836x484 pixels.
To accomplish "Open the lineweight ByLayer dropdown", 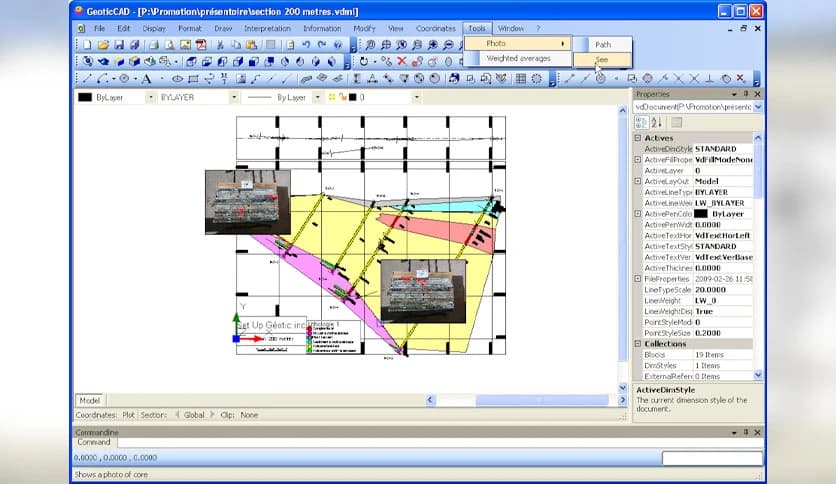I will coord(317,97).
